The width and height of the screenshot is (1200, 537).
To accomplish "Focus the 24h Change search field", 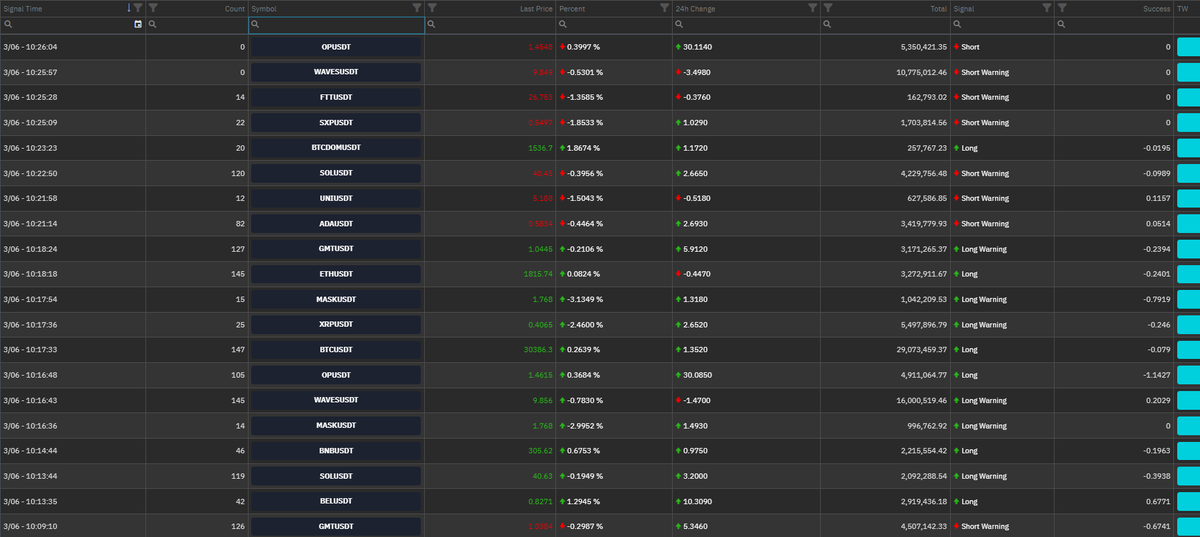I will (x=746, y=24).
